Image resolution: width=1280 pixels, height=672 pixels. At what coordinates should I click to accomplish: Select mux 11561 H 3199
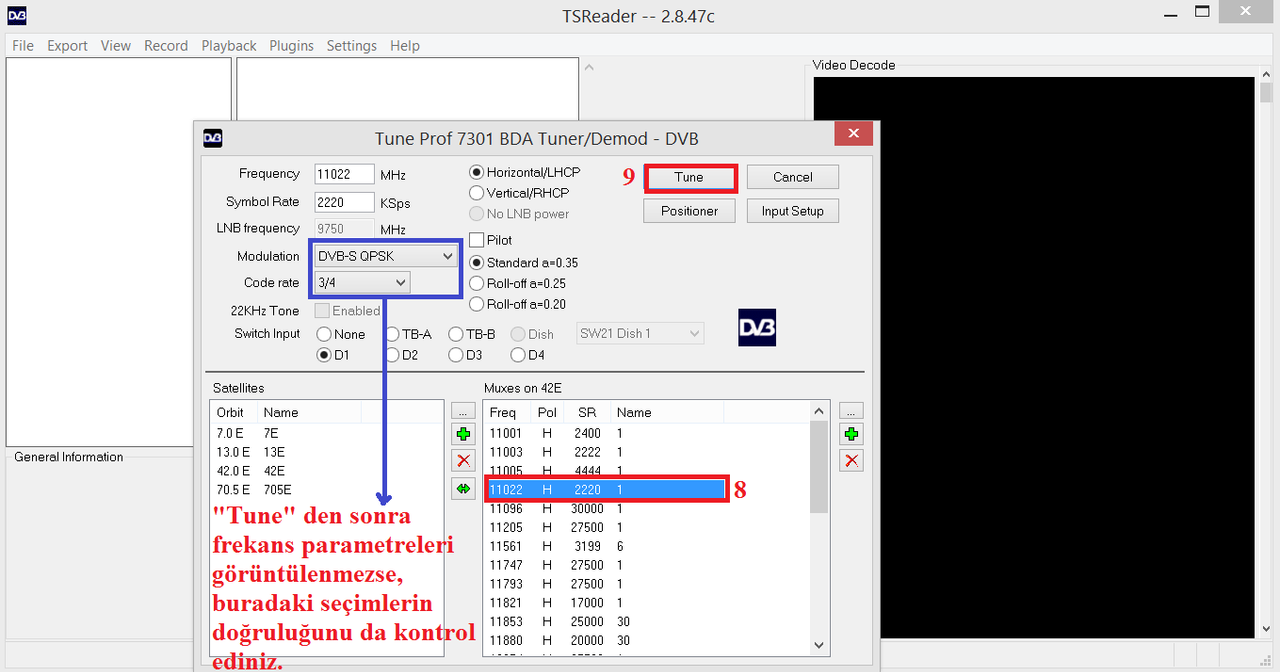pyautogui.click(x=647, y=546)
